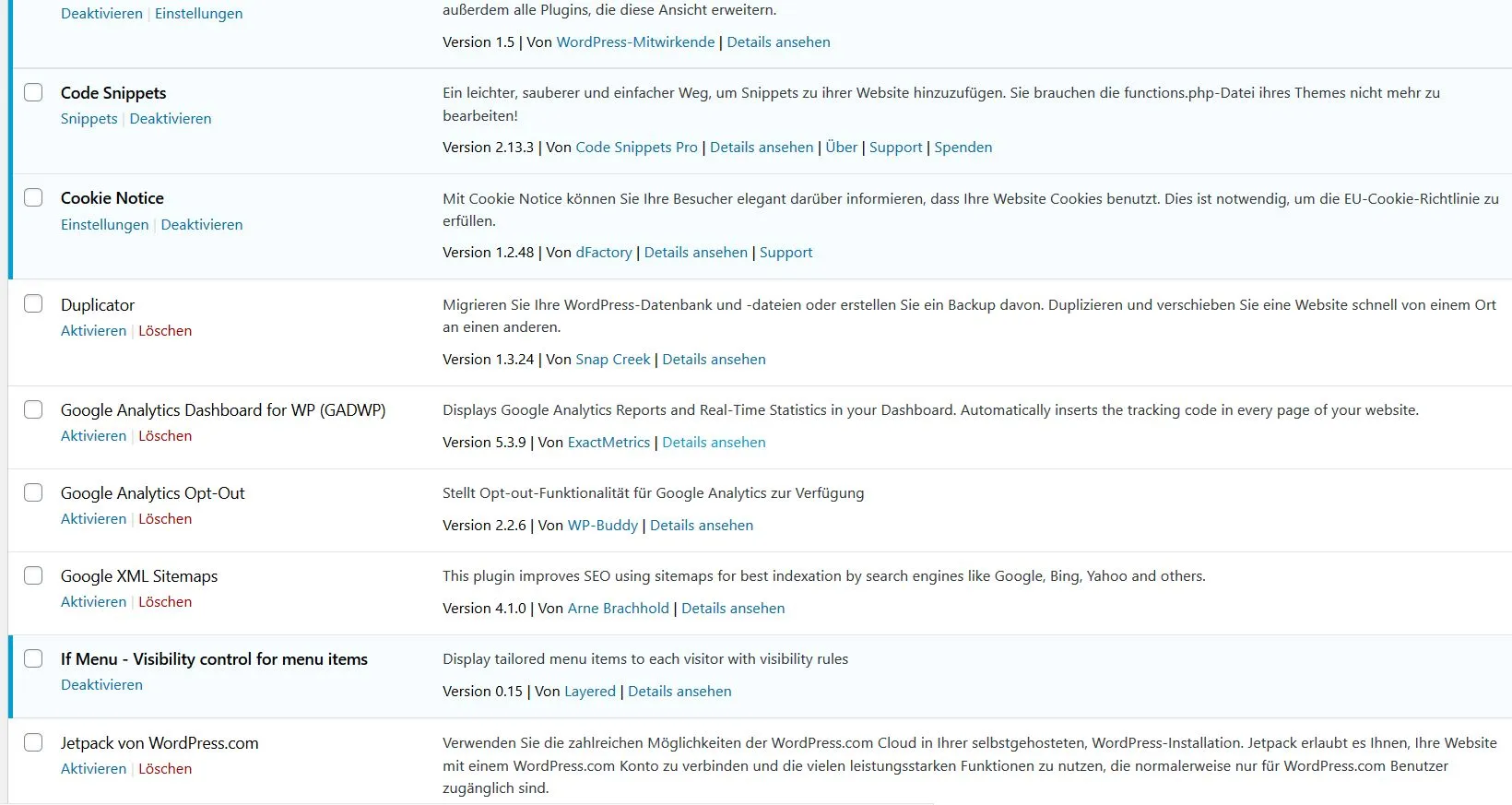The width and height of the screenshot is (1512, 805).
Task: View details of Google XML Sitemaps
Action: point(733,609)
